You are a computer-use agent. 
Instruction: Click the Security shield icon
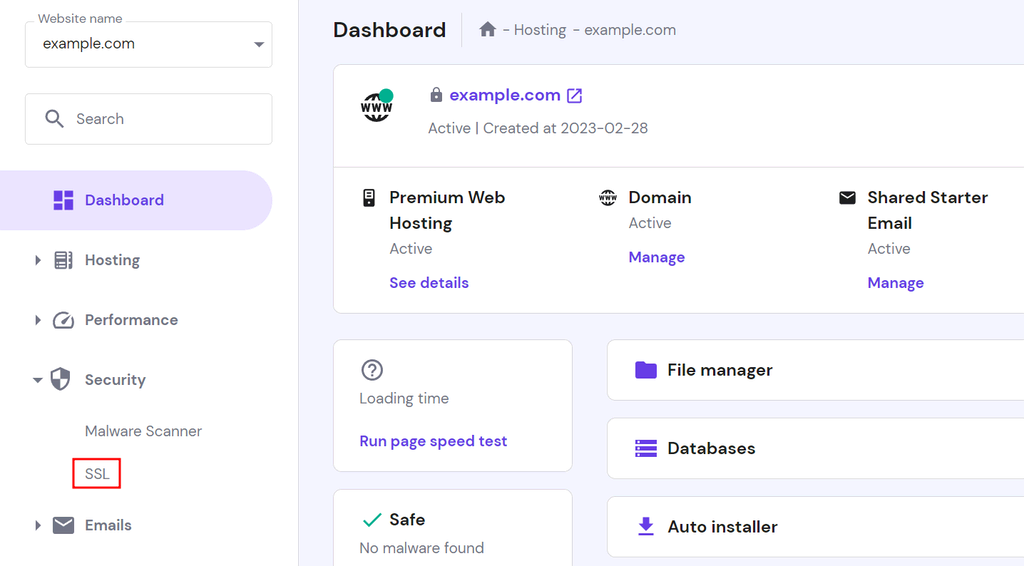61,379
